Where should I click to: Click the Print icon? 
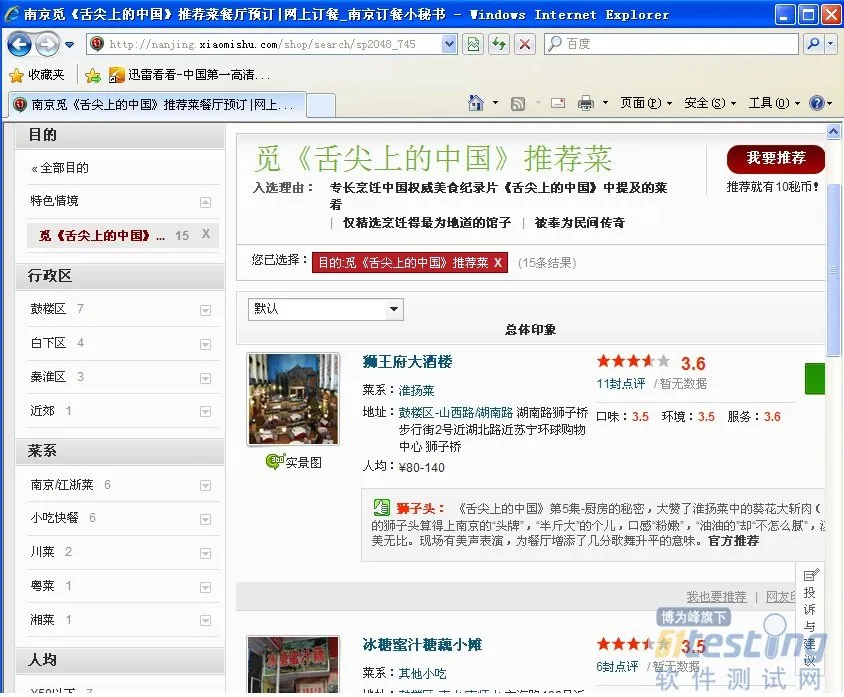[x=586, y=103]
